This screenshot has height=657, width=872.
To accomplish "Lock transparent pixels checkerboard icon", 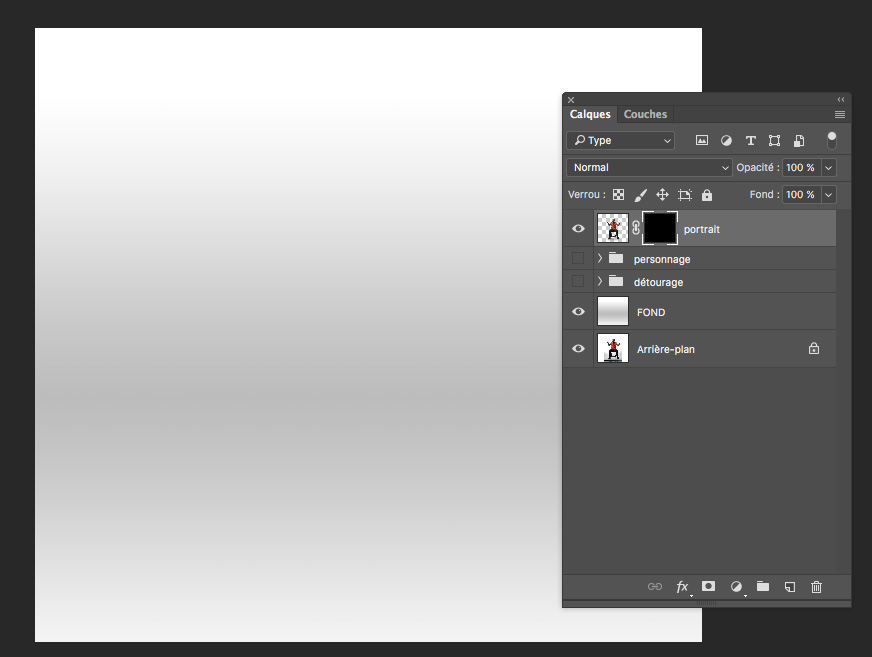I will 619,195.
